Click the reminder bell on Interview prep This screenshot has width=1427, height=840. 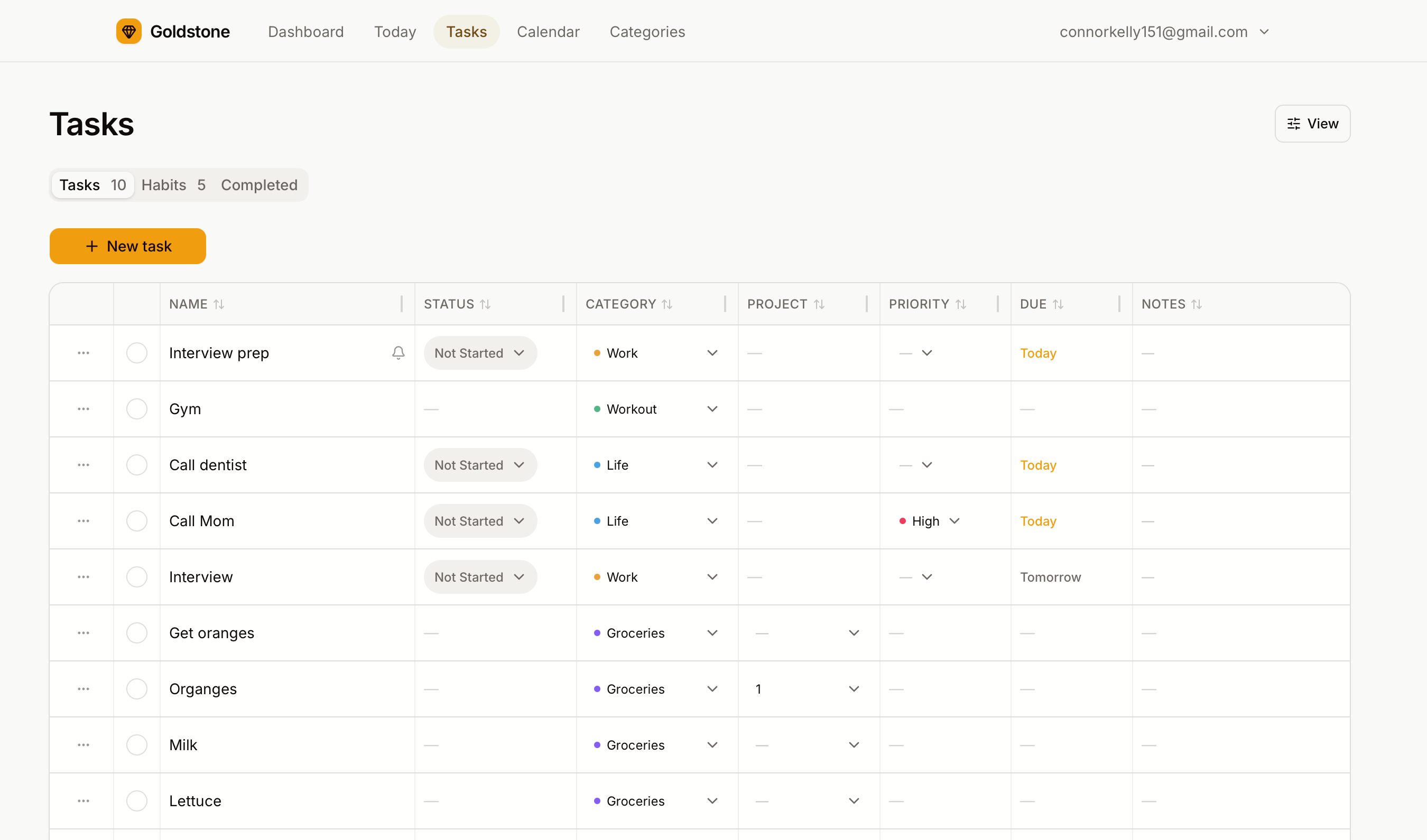point(398,353)
